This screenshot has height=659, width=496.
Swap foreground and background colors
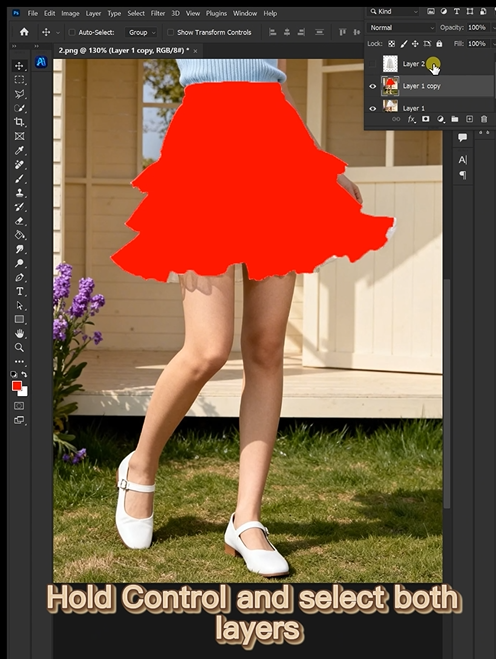point(24,374)
